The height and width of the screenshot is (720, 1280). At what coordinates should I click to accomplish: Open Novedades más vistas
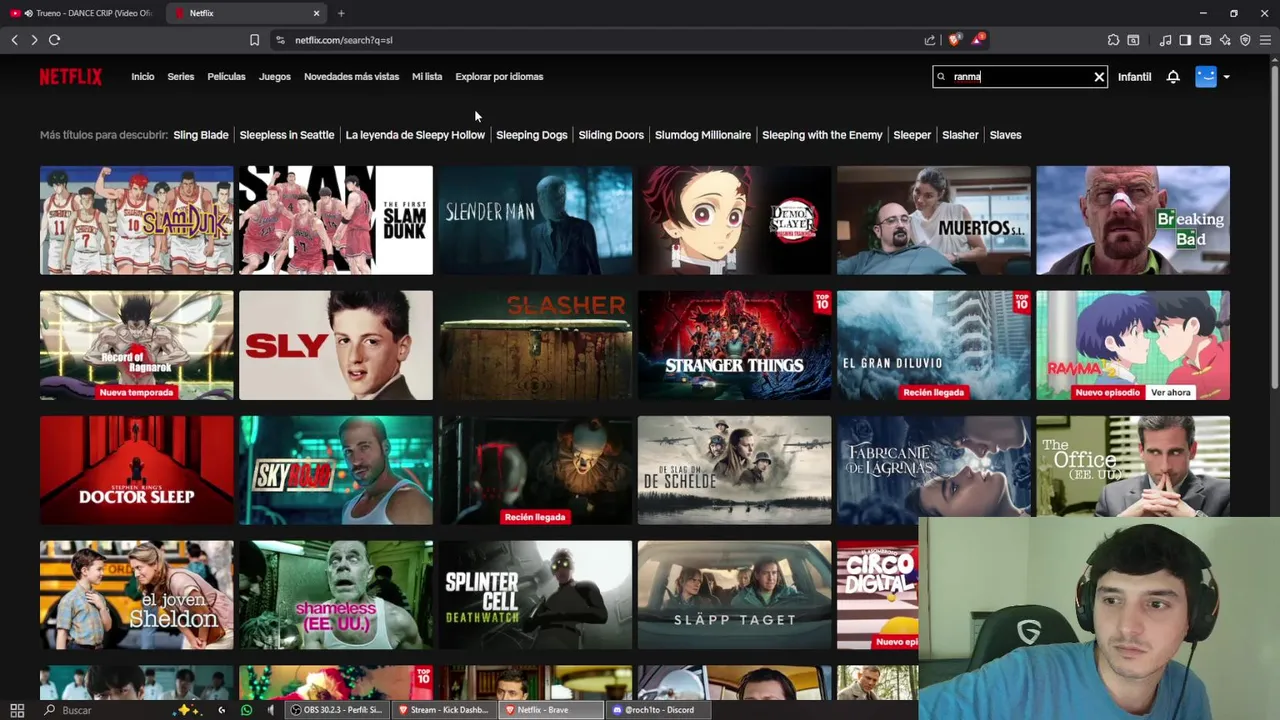351,77
